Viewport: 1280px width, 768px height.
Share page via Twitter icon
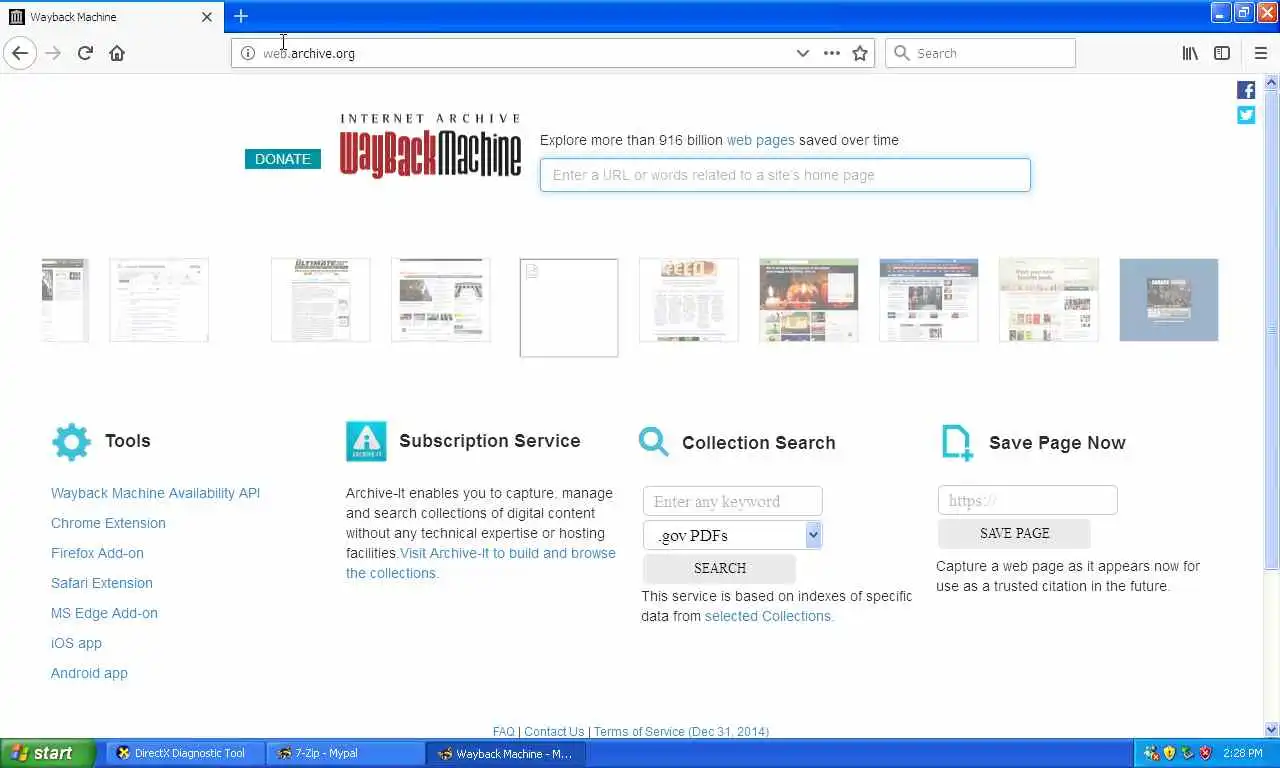click(x=1246, y=115)
